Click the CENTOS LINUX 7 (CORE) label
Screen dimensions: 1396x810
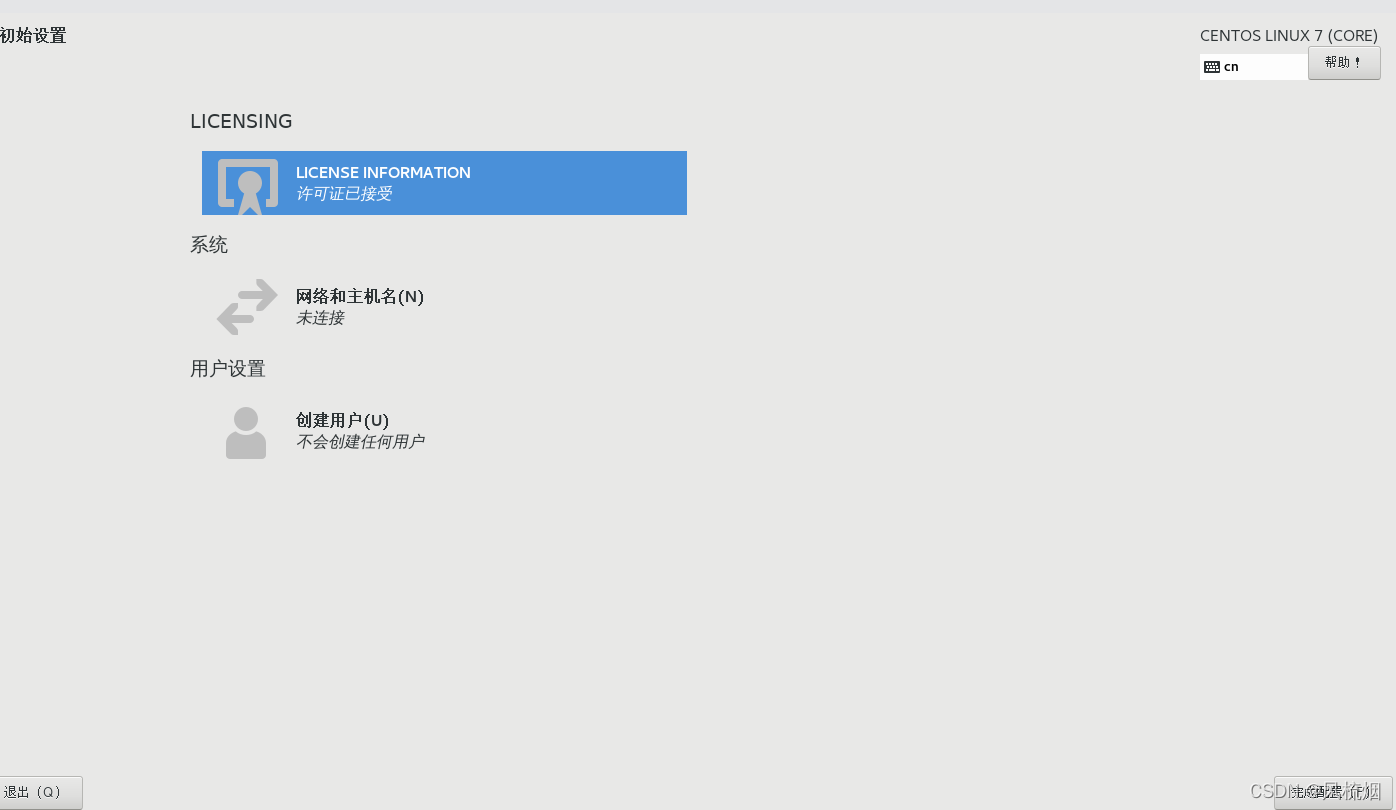[1289, 36]
